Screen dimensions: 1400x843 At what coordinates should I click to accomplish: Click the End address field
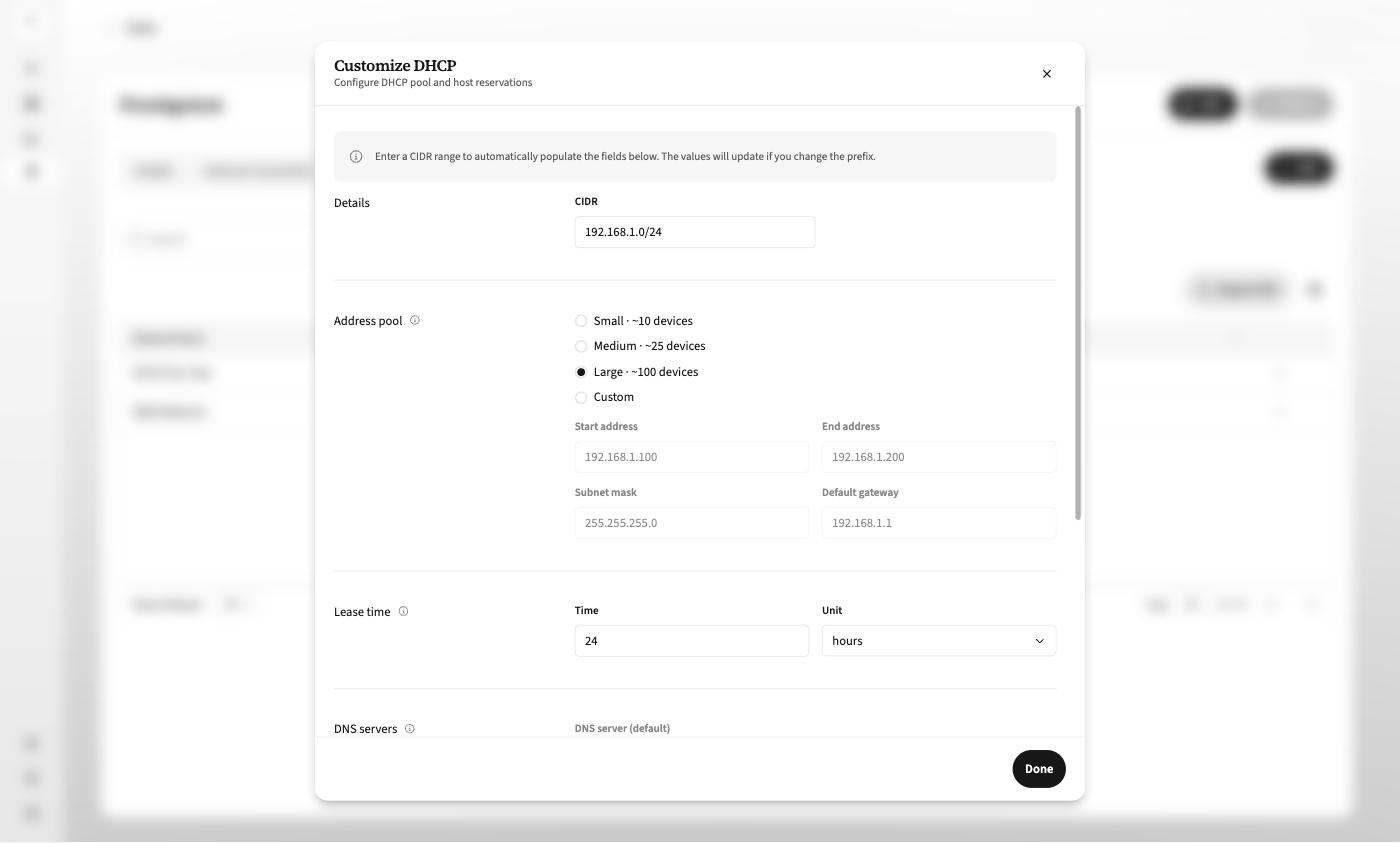click(939, 457)
